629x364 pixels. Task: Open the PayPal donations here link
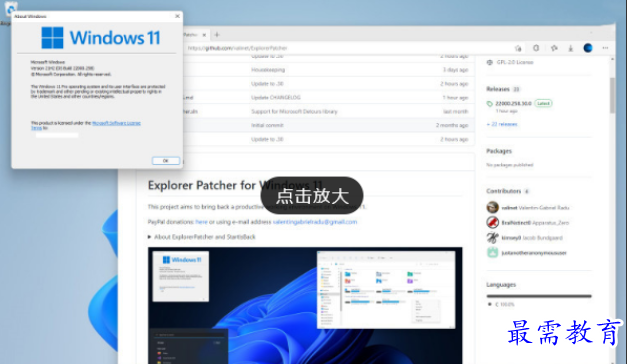201,222
